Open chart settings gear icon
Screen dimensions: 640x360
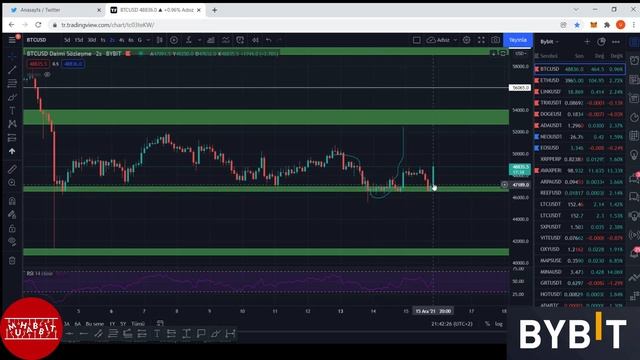(x=467, y=40)
